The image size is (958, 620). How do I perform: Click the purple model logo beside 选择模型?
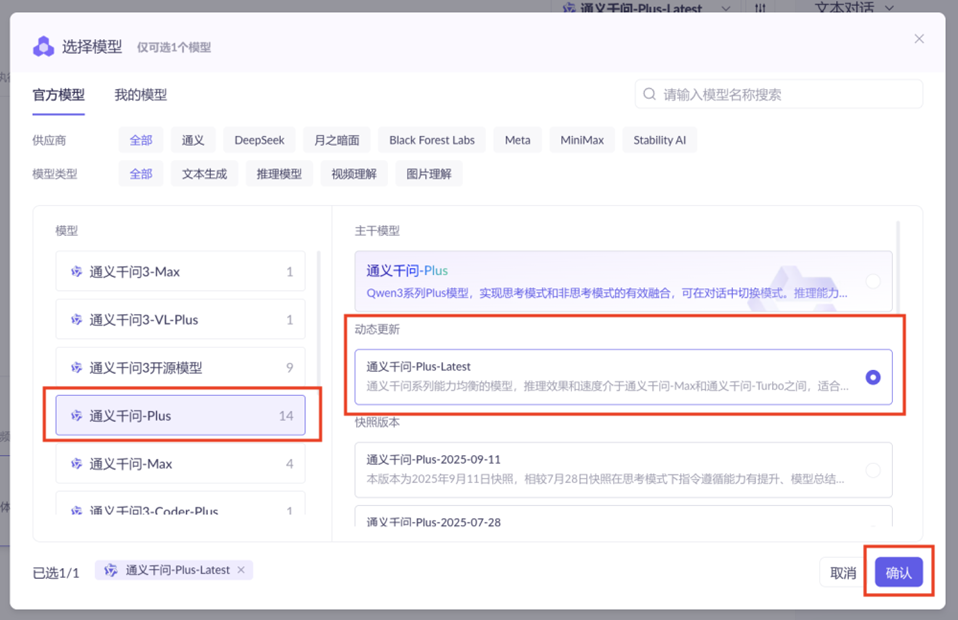pos(43,46)
